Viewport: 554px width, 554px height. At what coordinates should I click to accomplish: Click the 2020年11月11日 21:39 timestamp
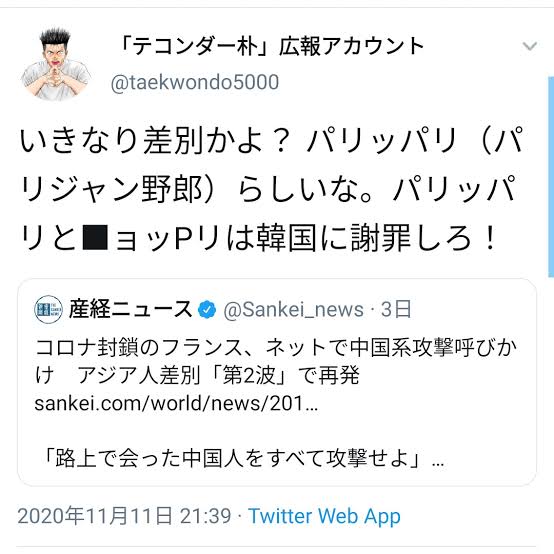point(124,516)
